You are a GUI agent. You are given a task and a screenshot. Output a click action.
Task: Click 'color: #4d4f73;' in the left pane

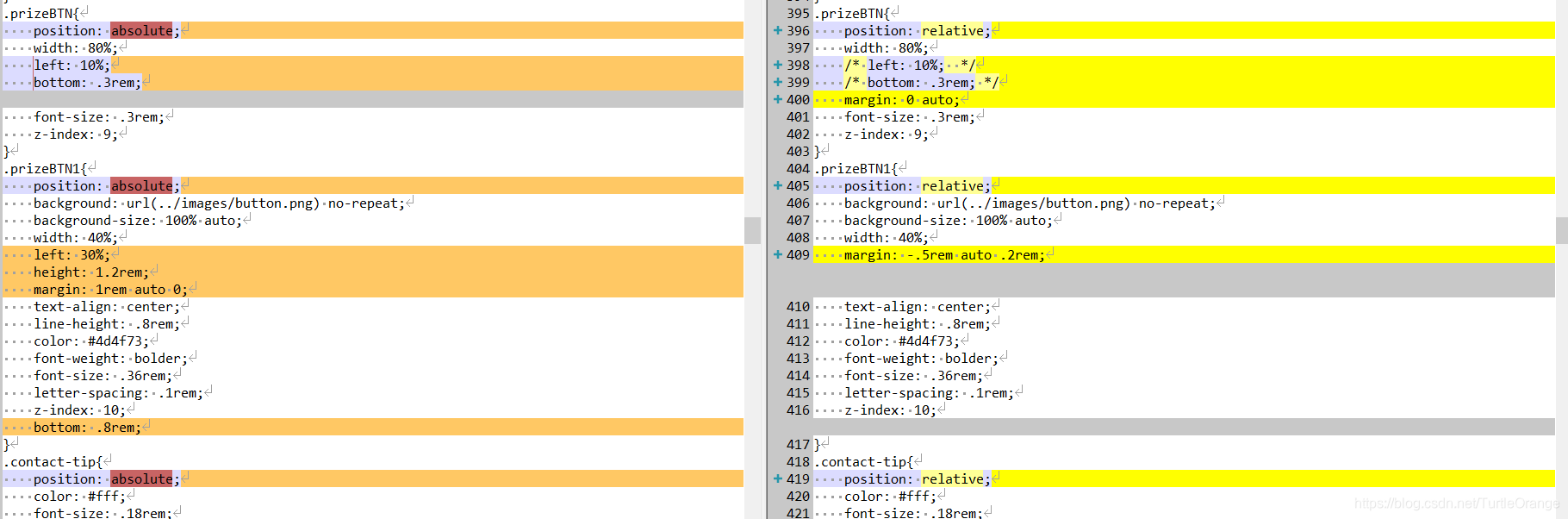pyautogui.click(x=90, y=341)
